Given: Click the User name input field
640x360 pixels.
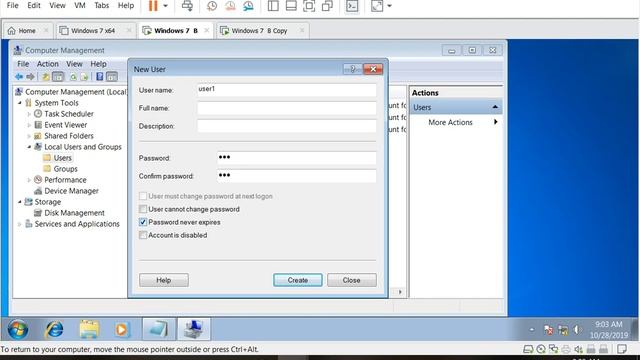Looking at the screenshot, I should (287, 90).
